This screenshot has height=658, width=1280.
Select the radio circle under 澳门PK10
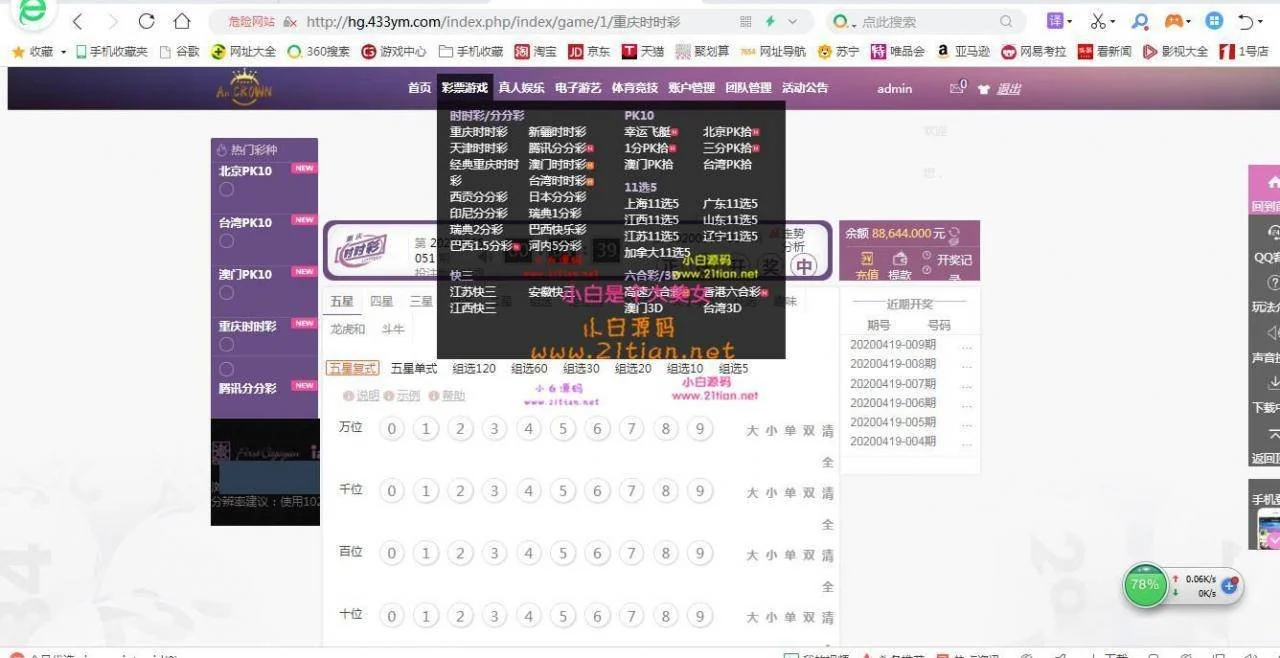(x=227, y=293)
